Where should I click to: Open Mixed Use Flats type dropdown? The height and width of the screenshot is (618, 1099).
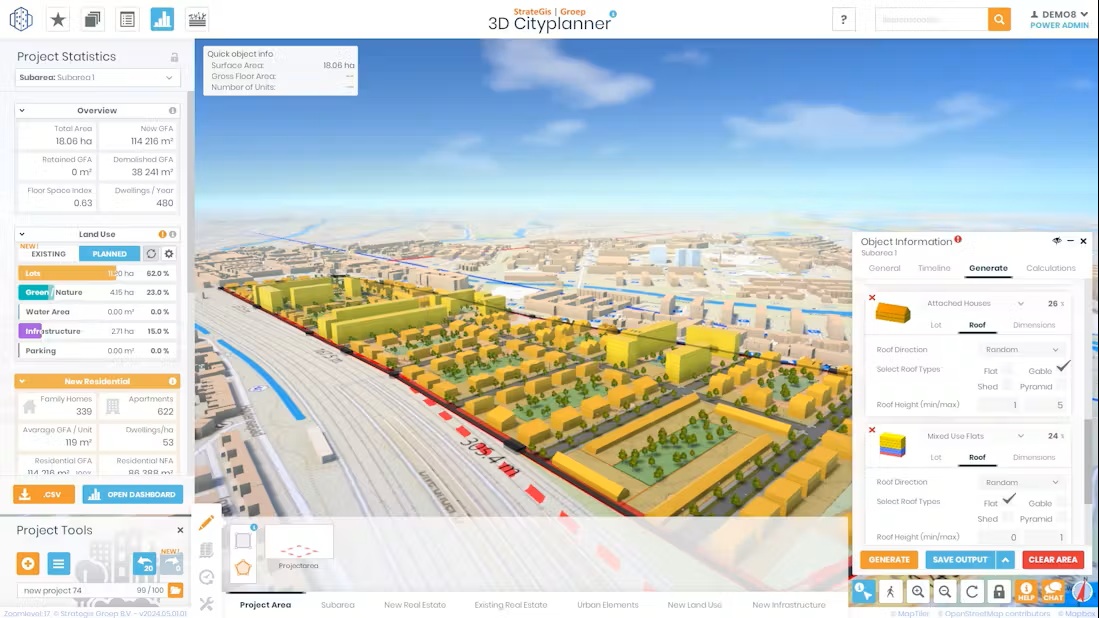[975, 436]
